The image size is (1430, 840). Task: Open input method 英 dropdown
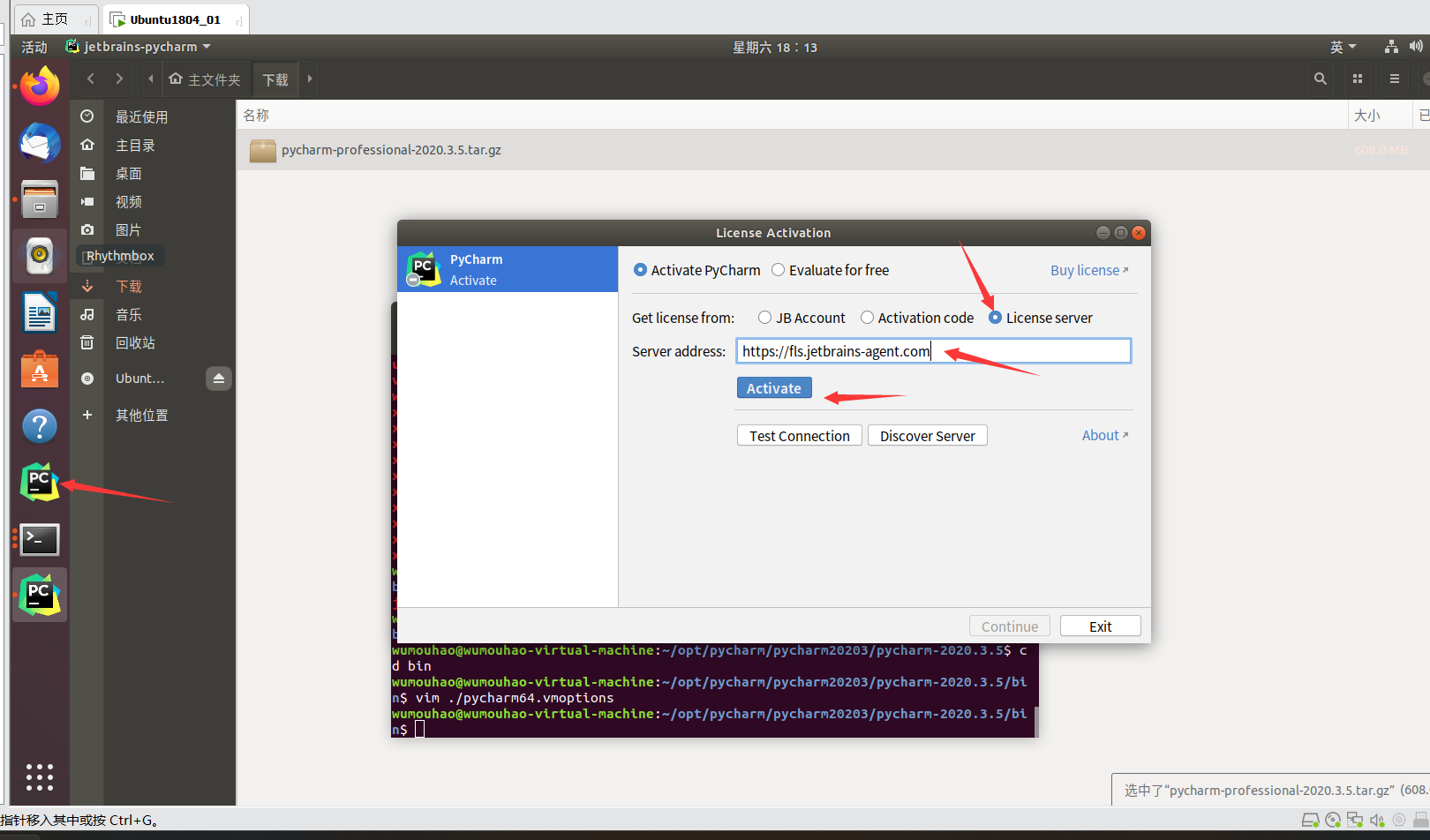pos(1343,47)
